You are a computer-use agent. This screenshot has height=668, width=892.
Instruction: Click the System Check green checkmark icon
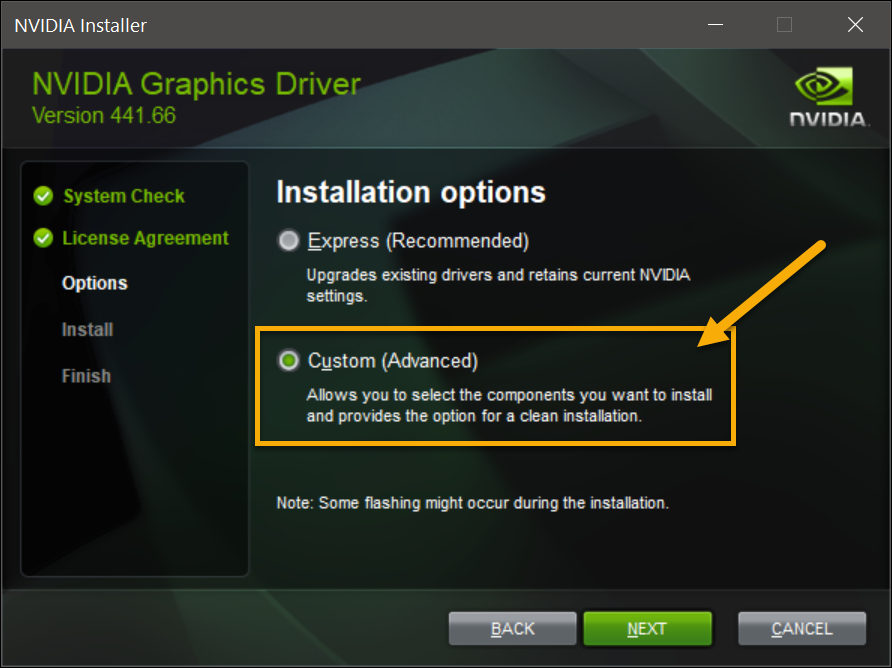[43, 196]
